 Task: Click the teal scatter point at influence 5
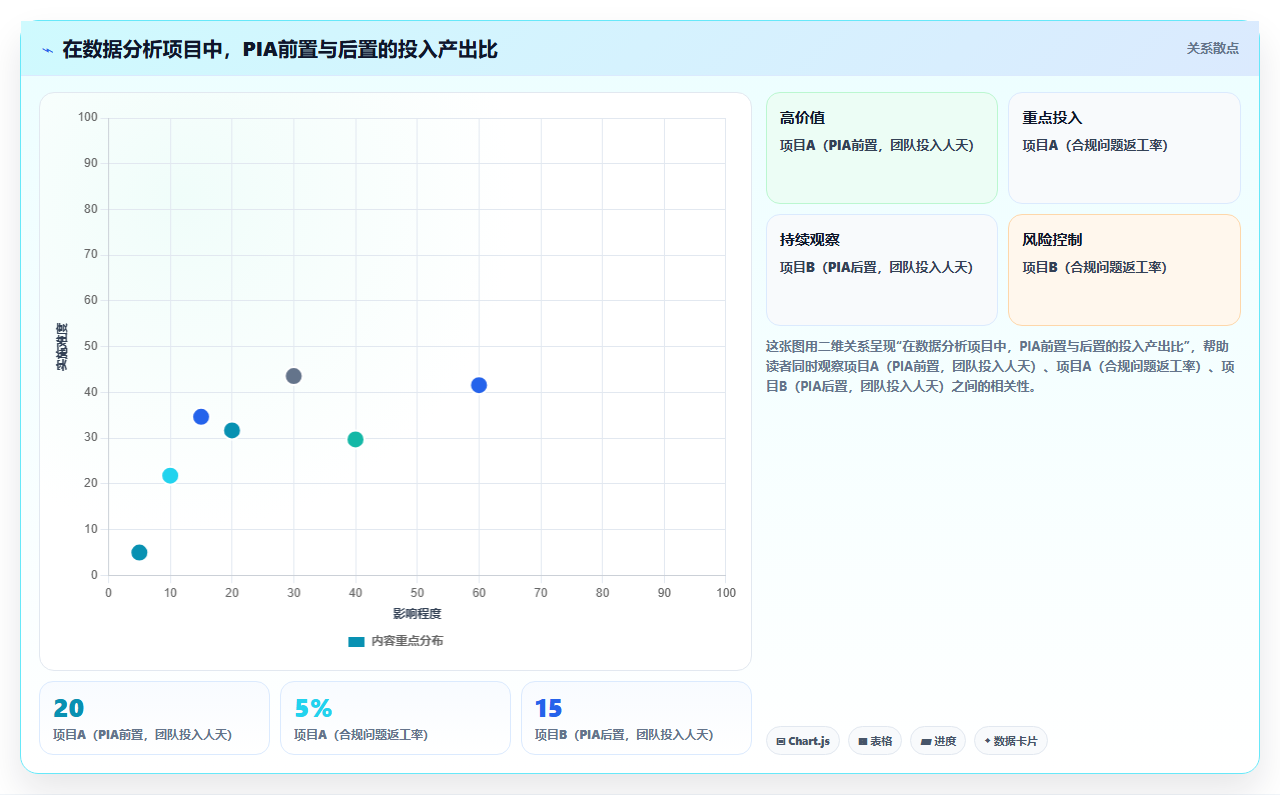point(139,552)
